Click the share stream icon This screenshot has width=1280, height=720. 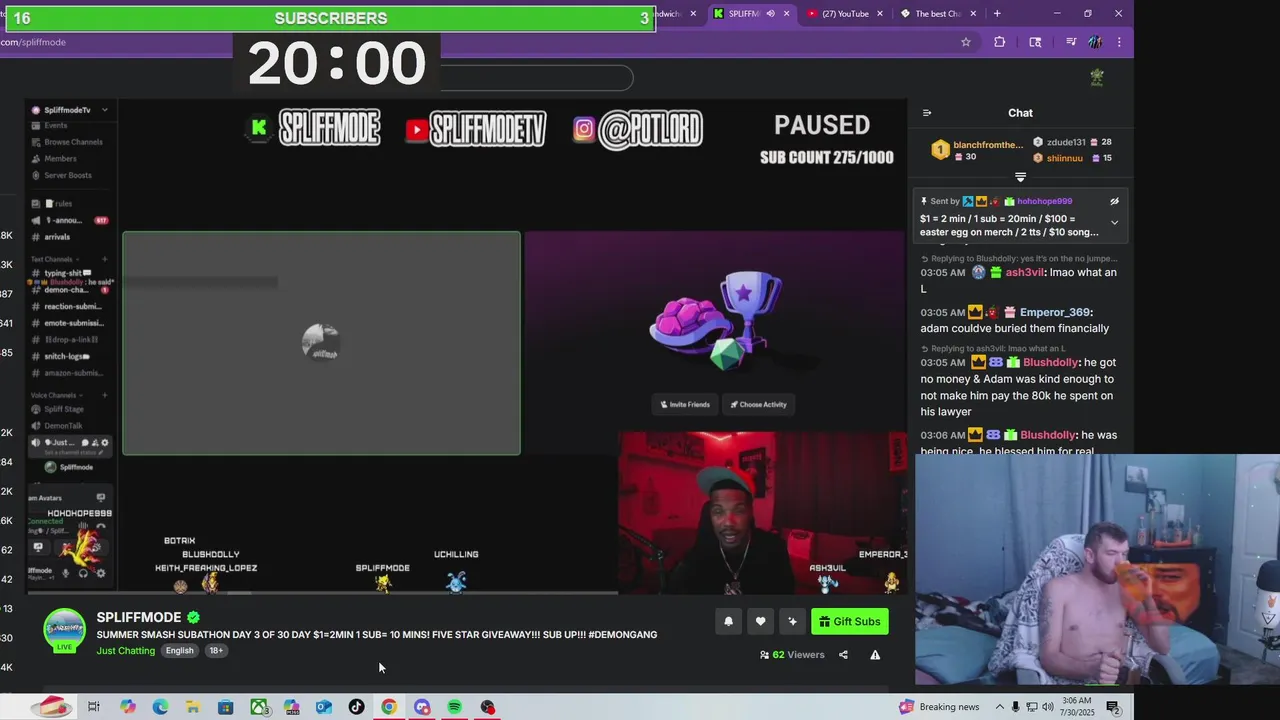tap(843, 655)
